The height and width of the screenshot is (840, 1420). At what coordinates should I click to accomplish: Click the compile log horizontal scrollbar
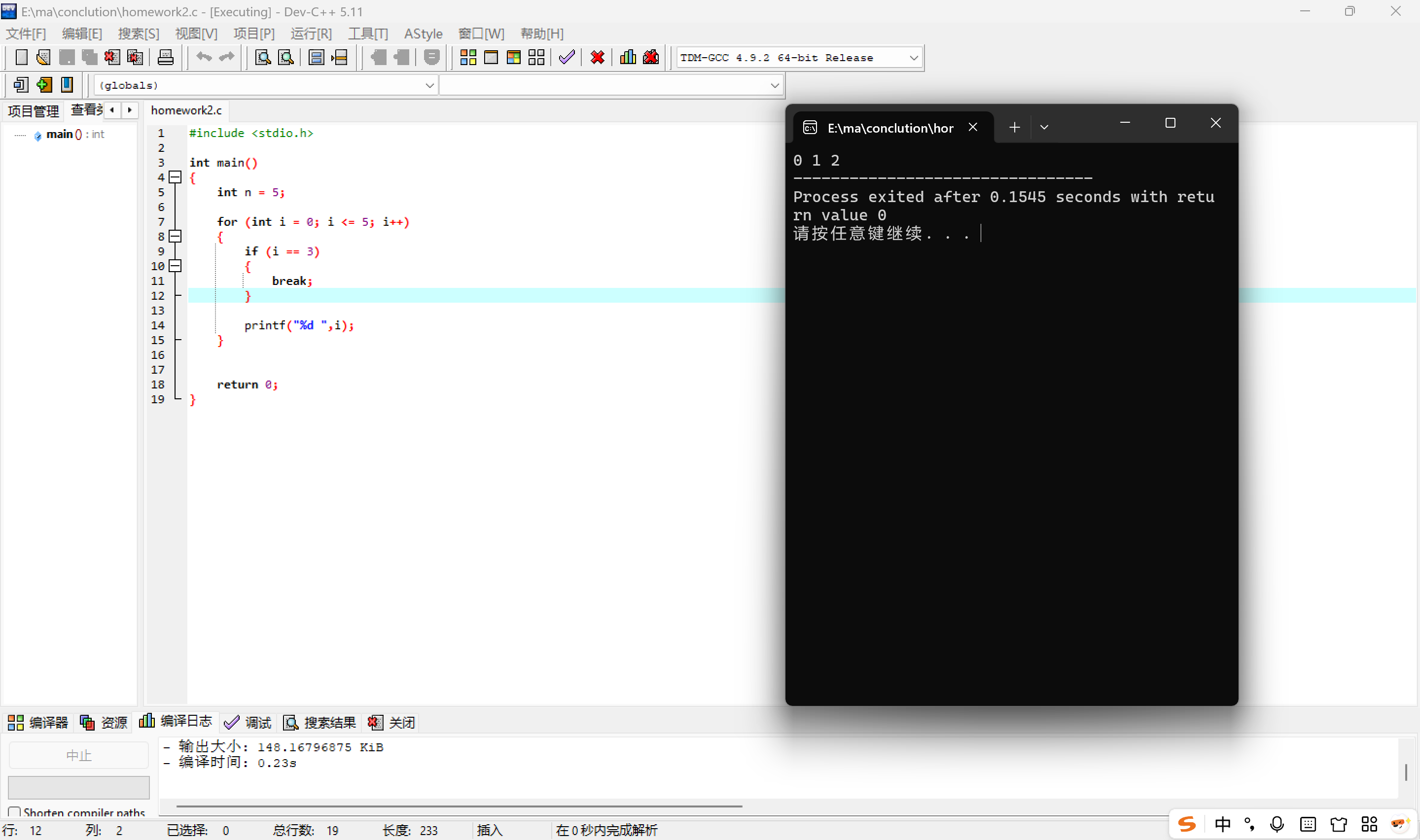pyautogui.click(x=459, y=805)
